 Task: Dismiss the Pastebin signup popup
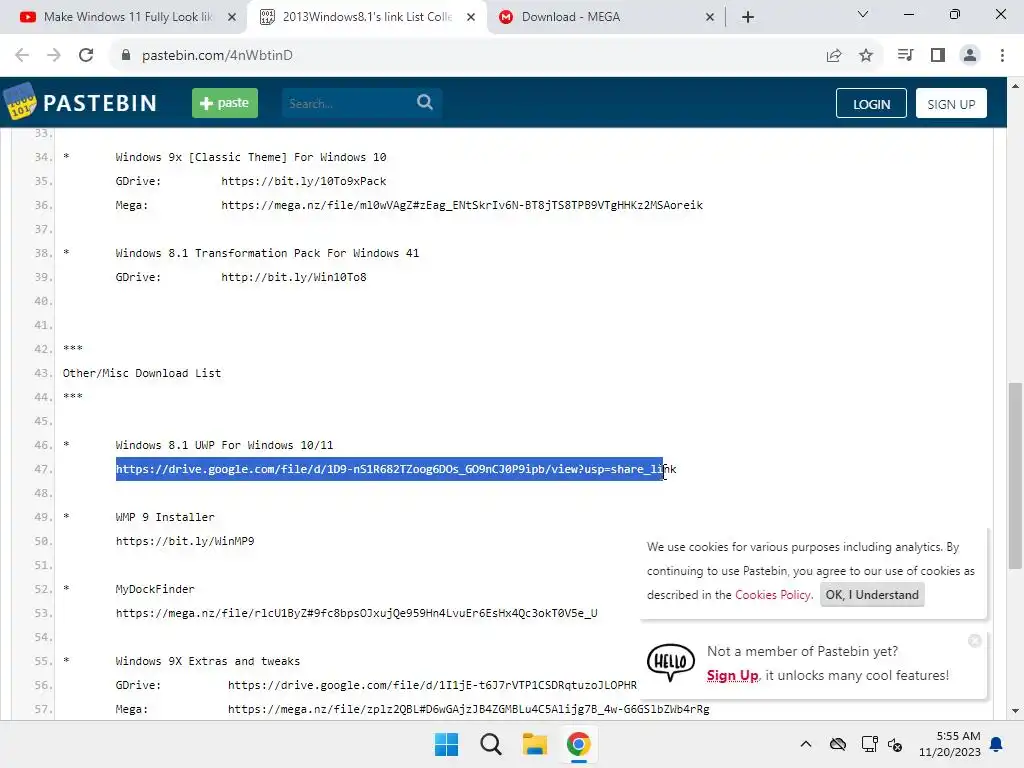pos(974,641)
